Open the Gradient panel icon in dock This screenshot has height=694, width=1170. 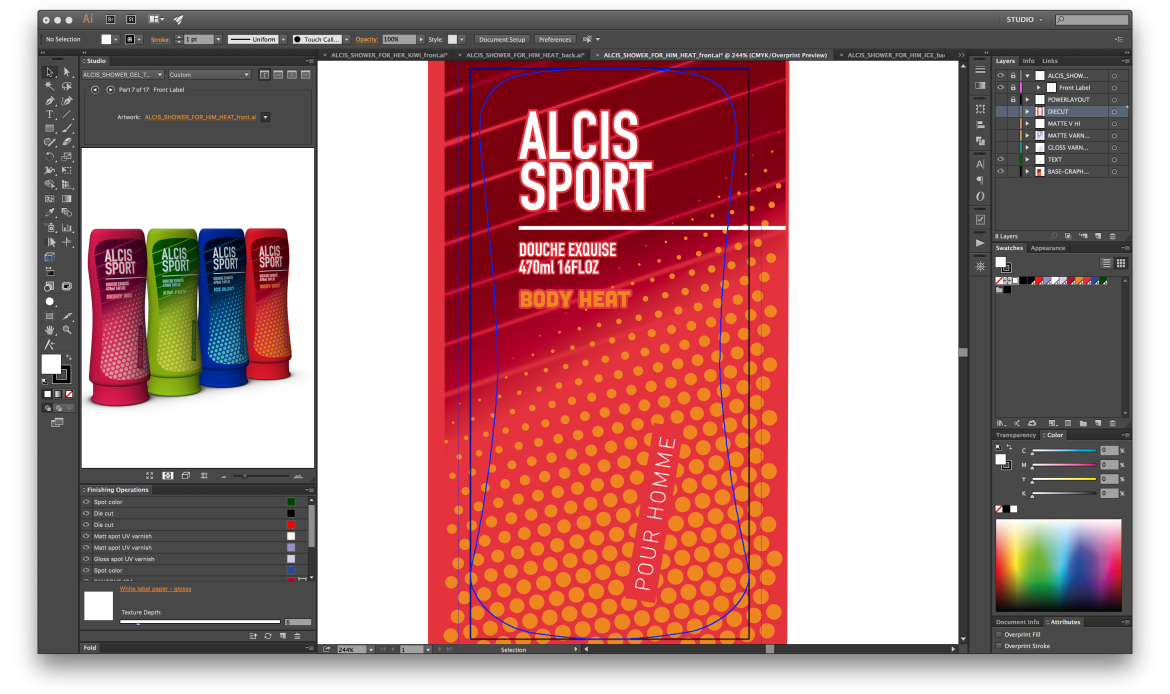(980, 86)
